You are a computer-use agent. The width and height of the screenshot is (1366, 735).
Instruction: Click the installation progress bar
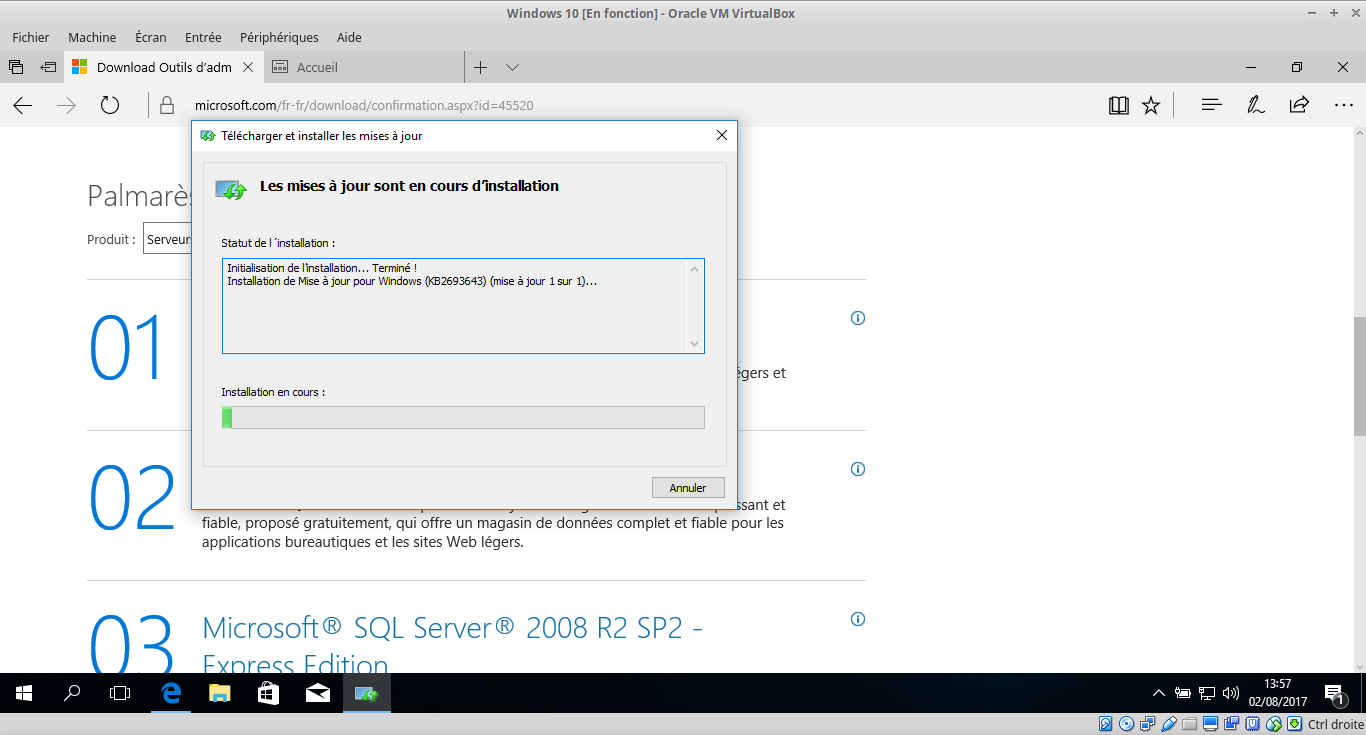[463, 417]
